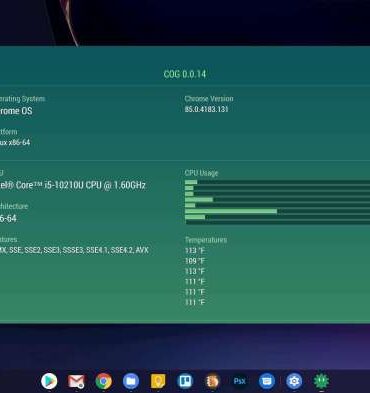Launch Gmail from the shelf
370x393 pixels.
[x=76, y=381]
